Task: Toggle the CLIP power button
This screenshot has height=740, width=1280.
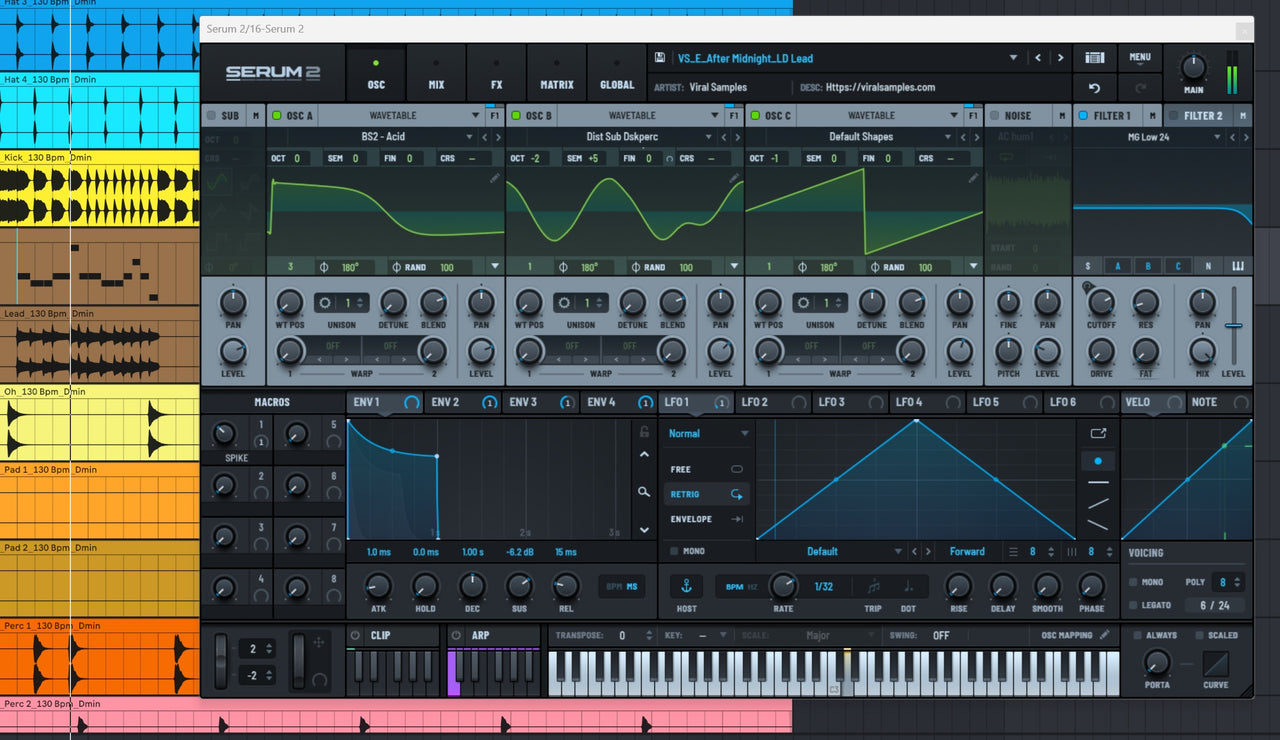Action: (355, 635)
